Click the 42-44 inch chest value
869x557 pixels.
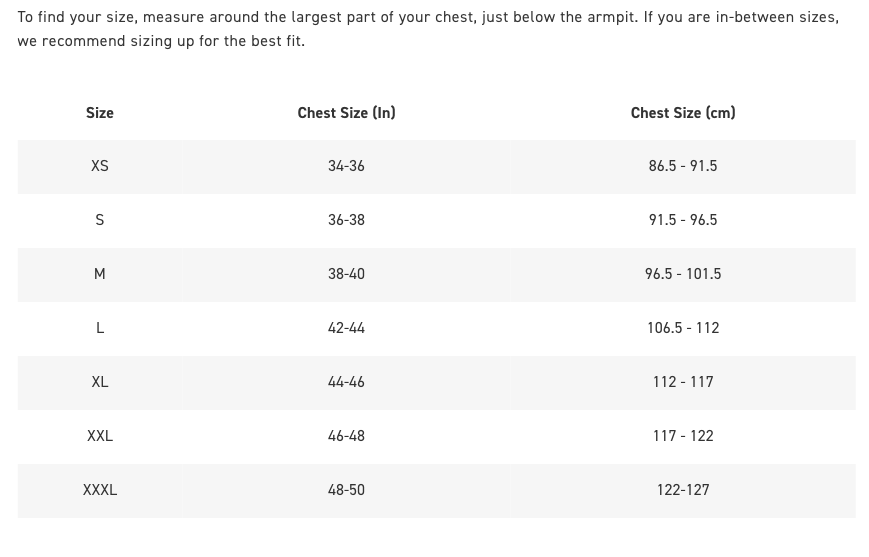tap(346, 328)
